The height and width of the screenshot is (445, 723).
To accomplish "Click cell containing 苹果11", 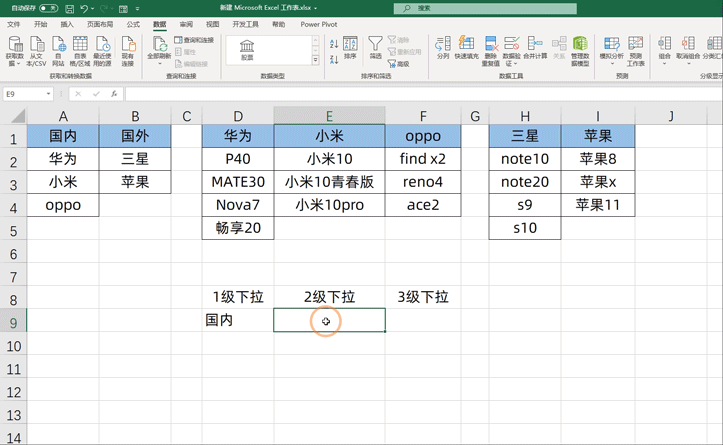I will click(x=598, y=205).
